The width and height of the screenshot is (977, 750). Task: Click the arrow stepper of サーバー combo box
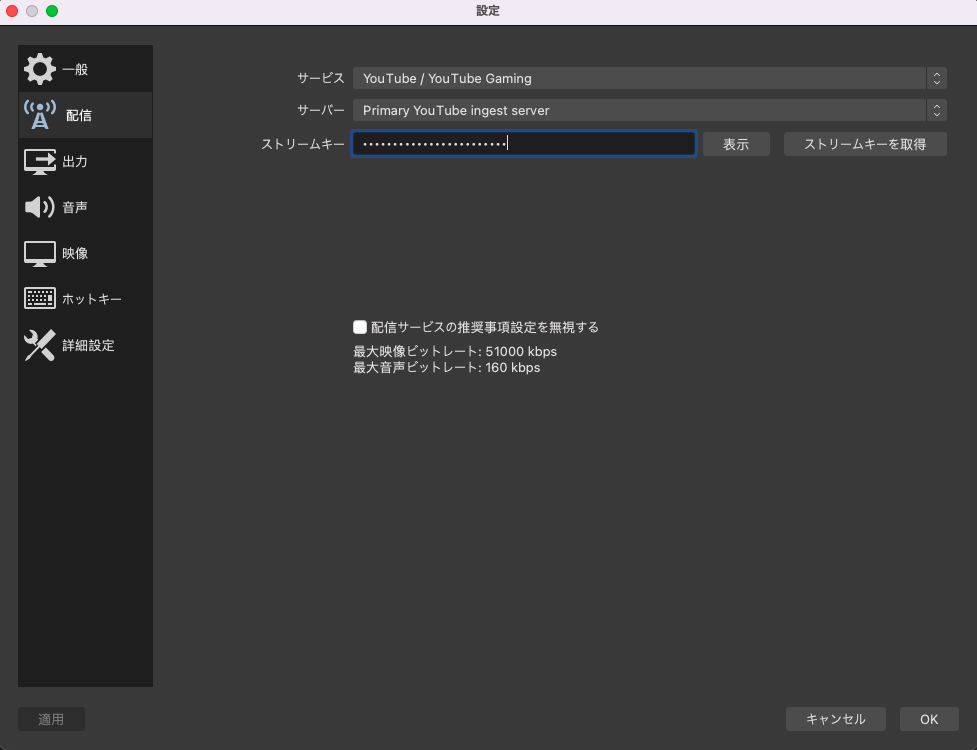click(x=936, y=110)
